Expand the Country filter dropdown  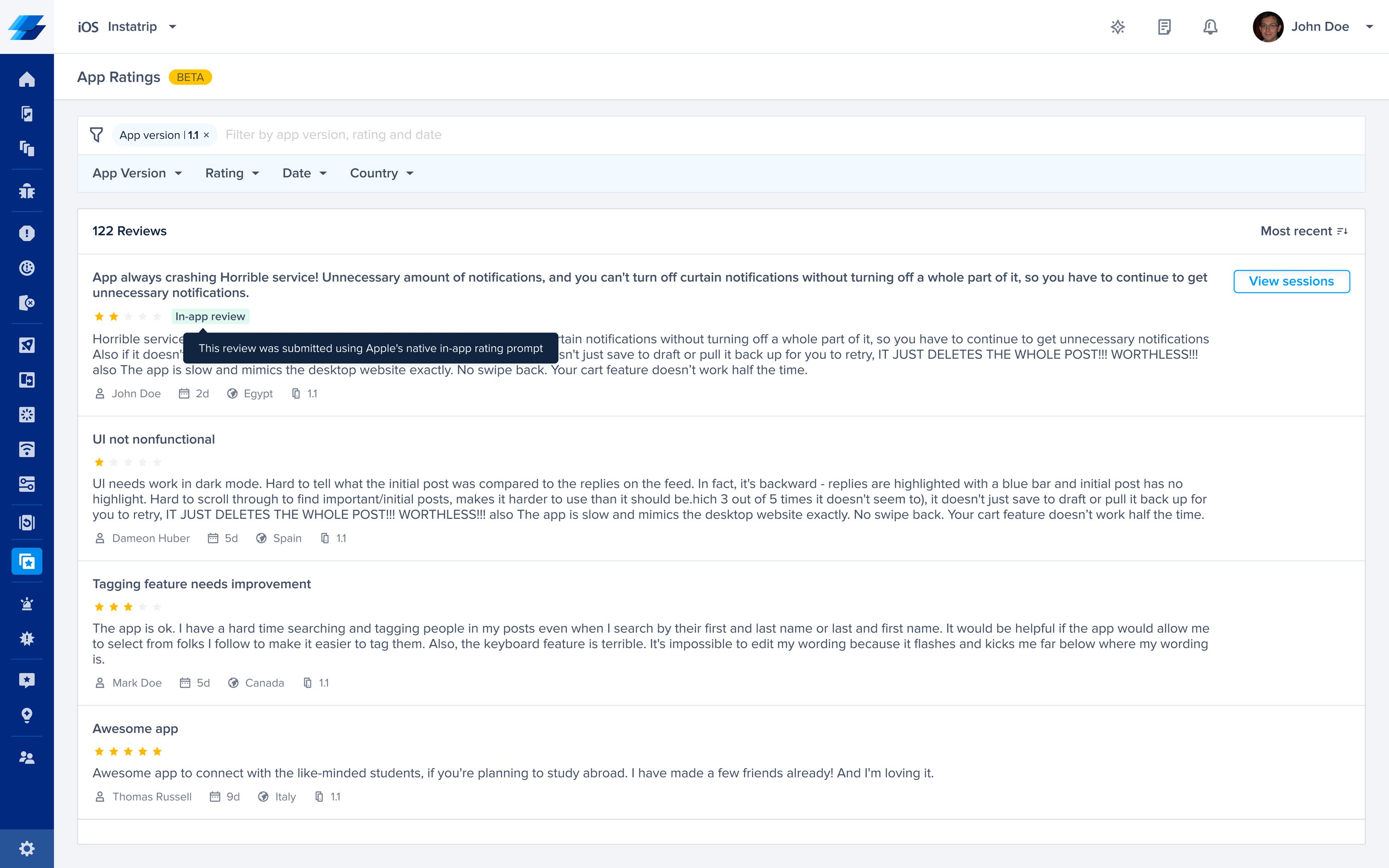(x=381, y=174)
